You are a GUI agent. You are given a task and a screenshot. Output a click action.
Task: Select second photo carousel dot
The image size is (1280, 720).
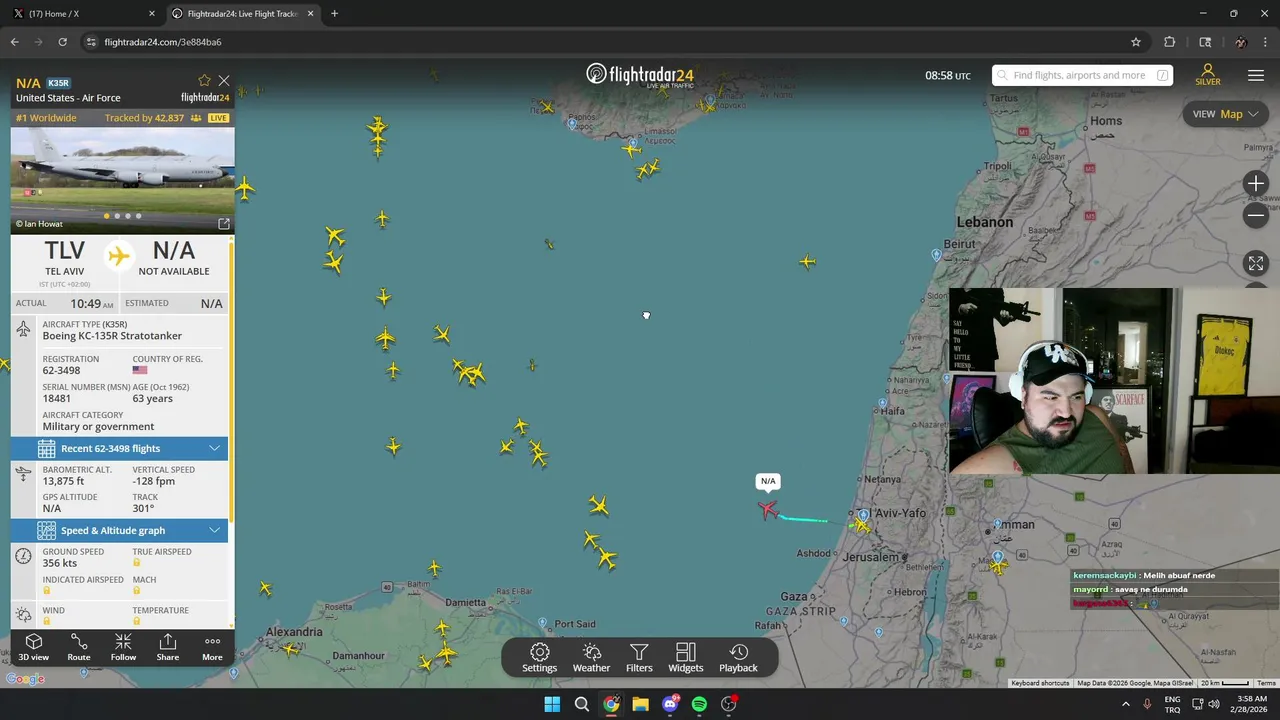click(117, 216)
